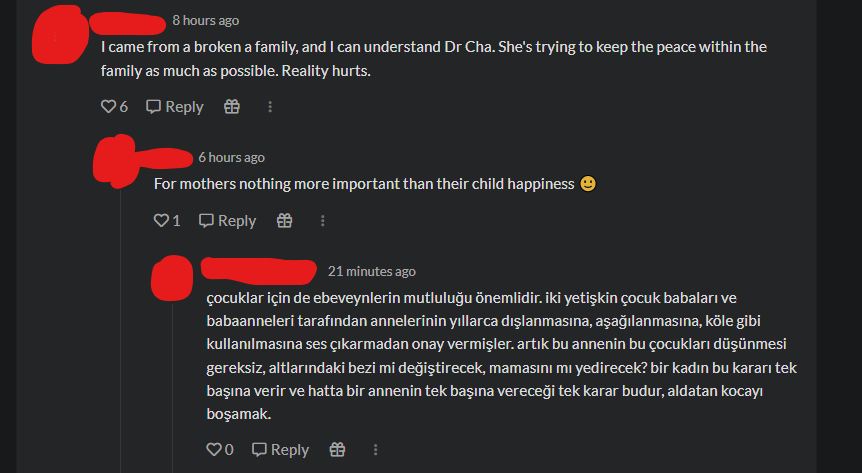Click the '8 hours ago' timestamp
This screenshot has width=862, height=473.
(x=205, y=20)
